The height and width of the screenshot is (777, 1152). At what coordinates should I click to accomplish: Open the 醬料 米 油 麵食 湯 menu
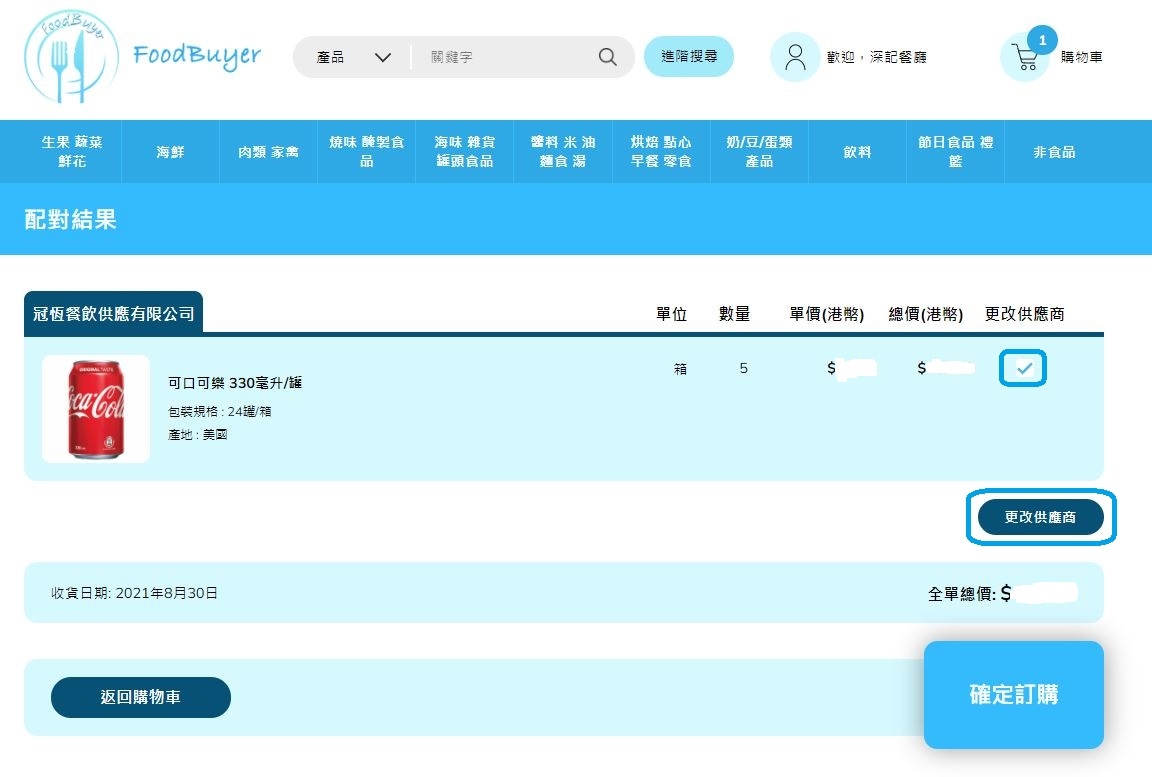pos(563,151)
